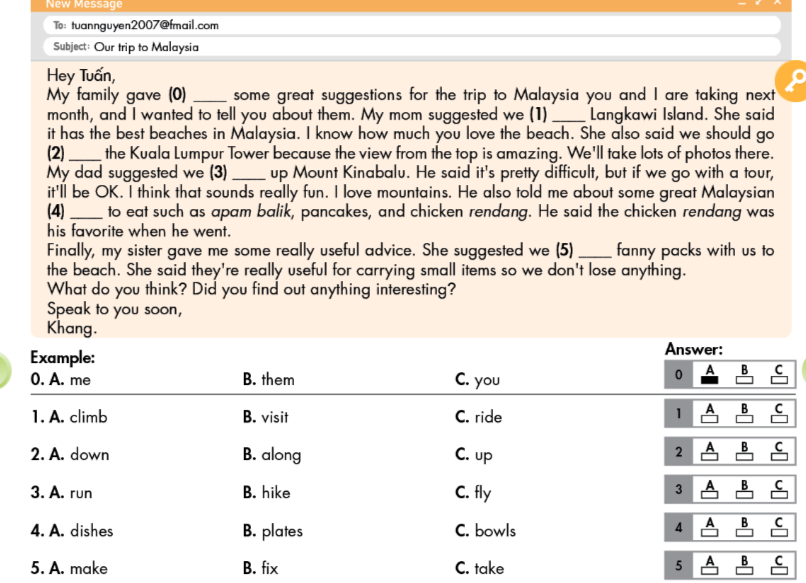Mark bubble B for question 3
Viewport: 806px width, 583px height.
pos(743,490)
